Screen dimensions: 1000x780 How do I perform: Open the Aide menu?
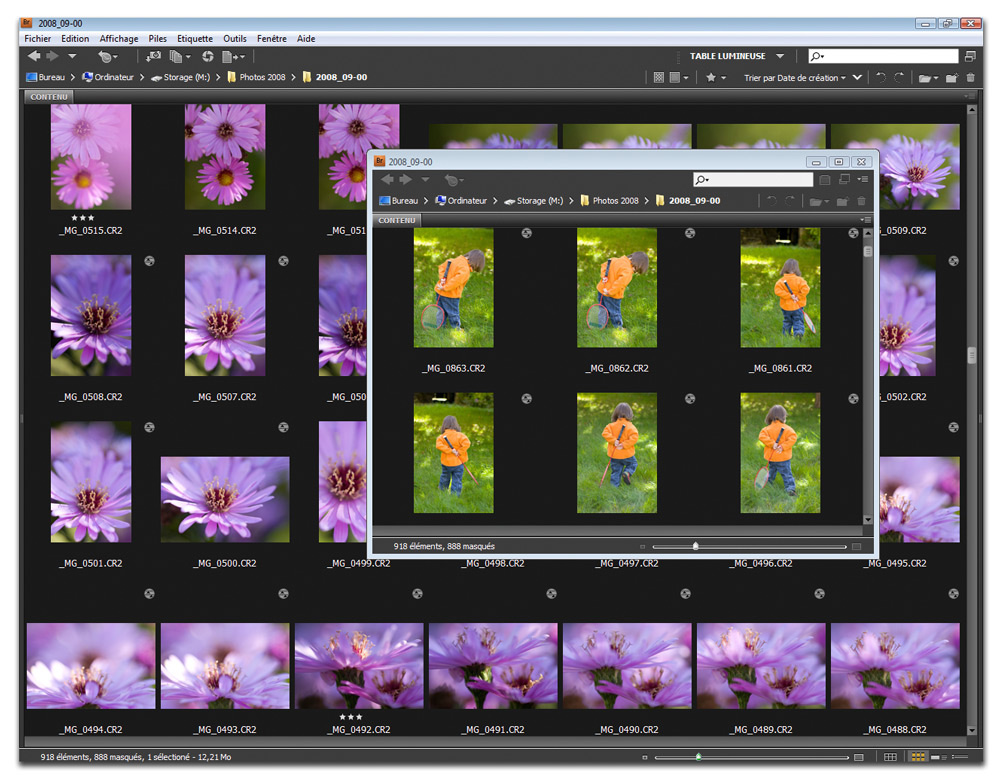(306, 38)
